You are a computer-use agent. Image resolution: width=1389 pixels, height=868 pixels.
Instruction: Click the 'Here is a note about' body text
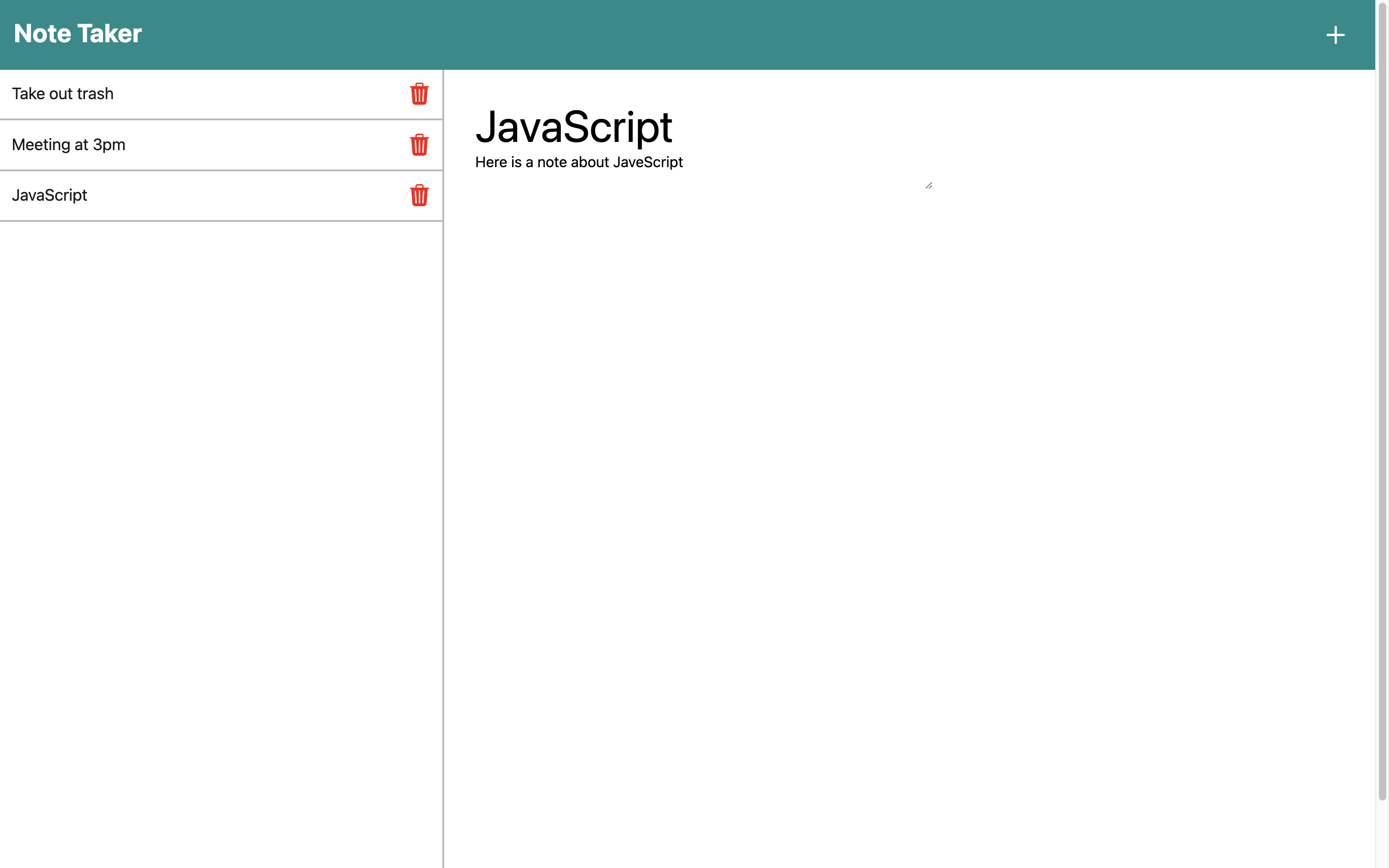[542, 163]
